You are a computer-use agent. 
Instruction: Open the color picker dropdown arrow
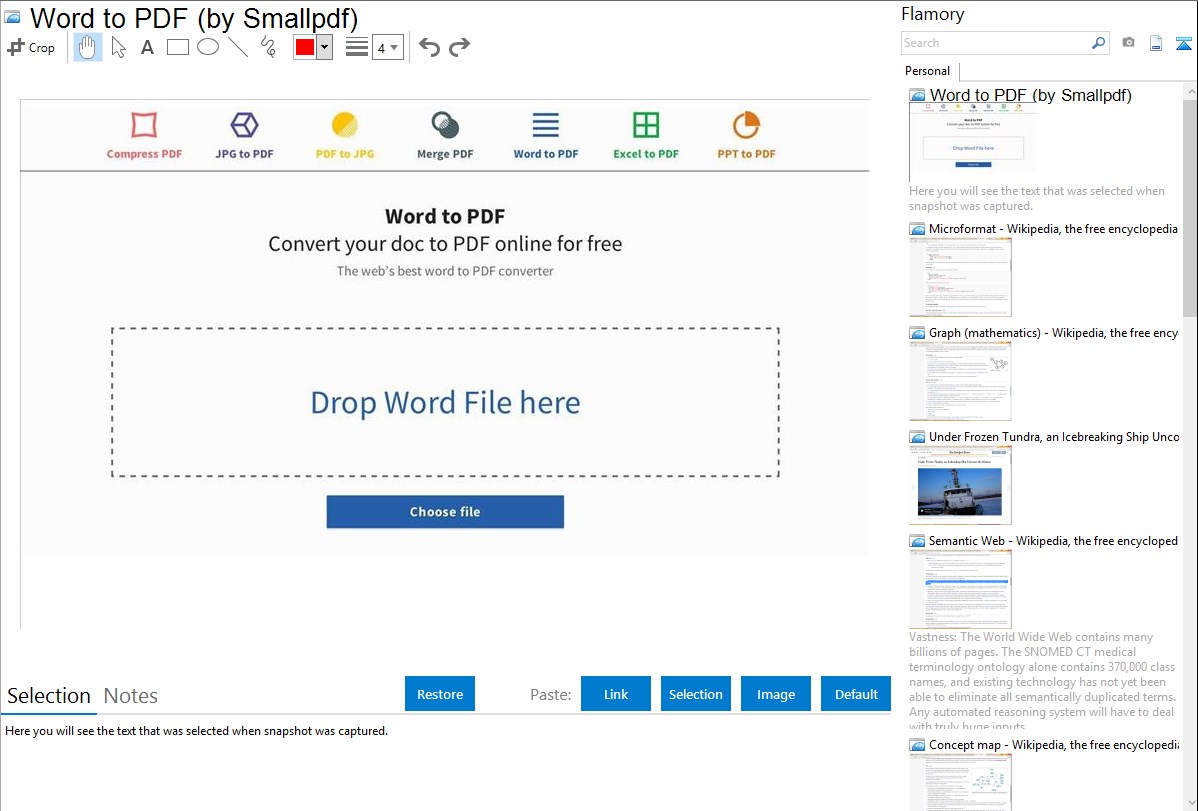pyautogui.click(x=324, y=47)
